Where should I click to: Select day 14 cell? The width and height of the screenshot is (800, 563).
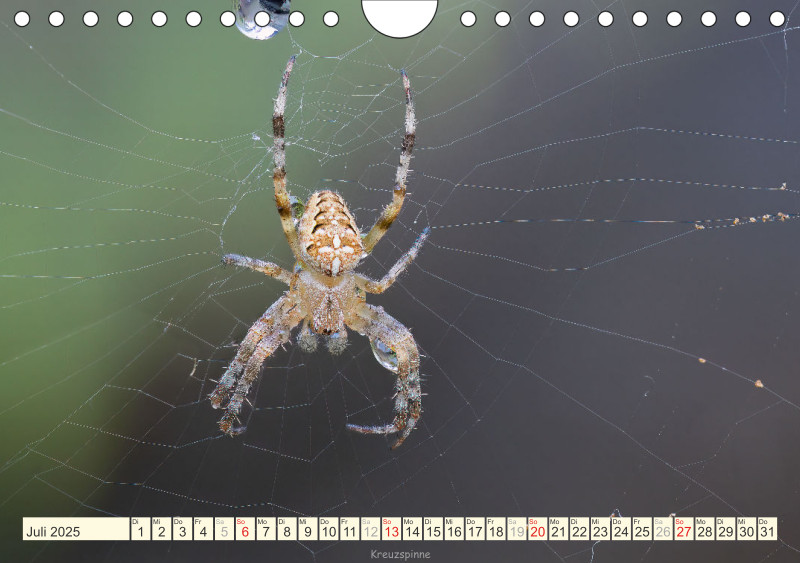click(x=412, y=529)
